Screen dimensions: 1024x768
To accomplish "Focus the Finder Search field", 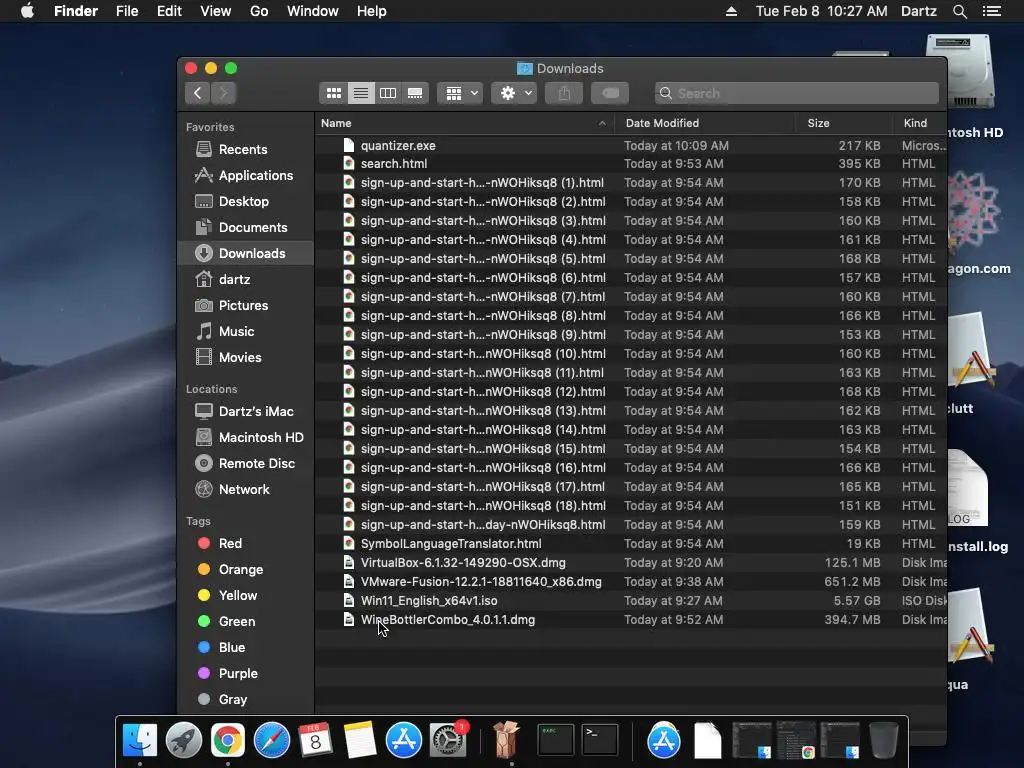I will 797,93.
